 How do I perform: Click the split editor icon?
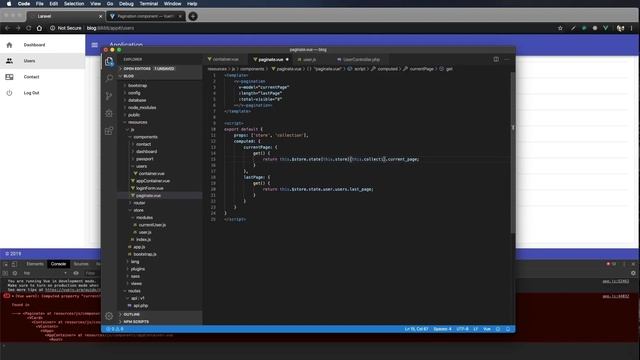pos(496,59)
